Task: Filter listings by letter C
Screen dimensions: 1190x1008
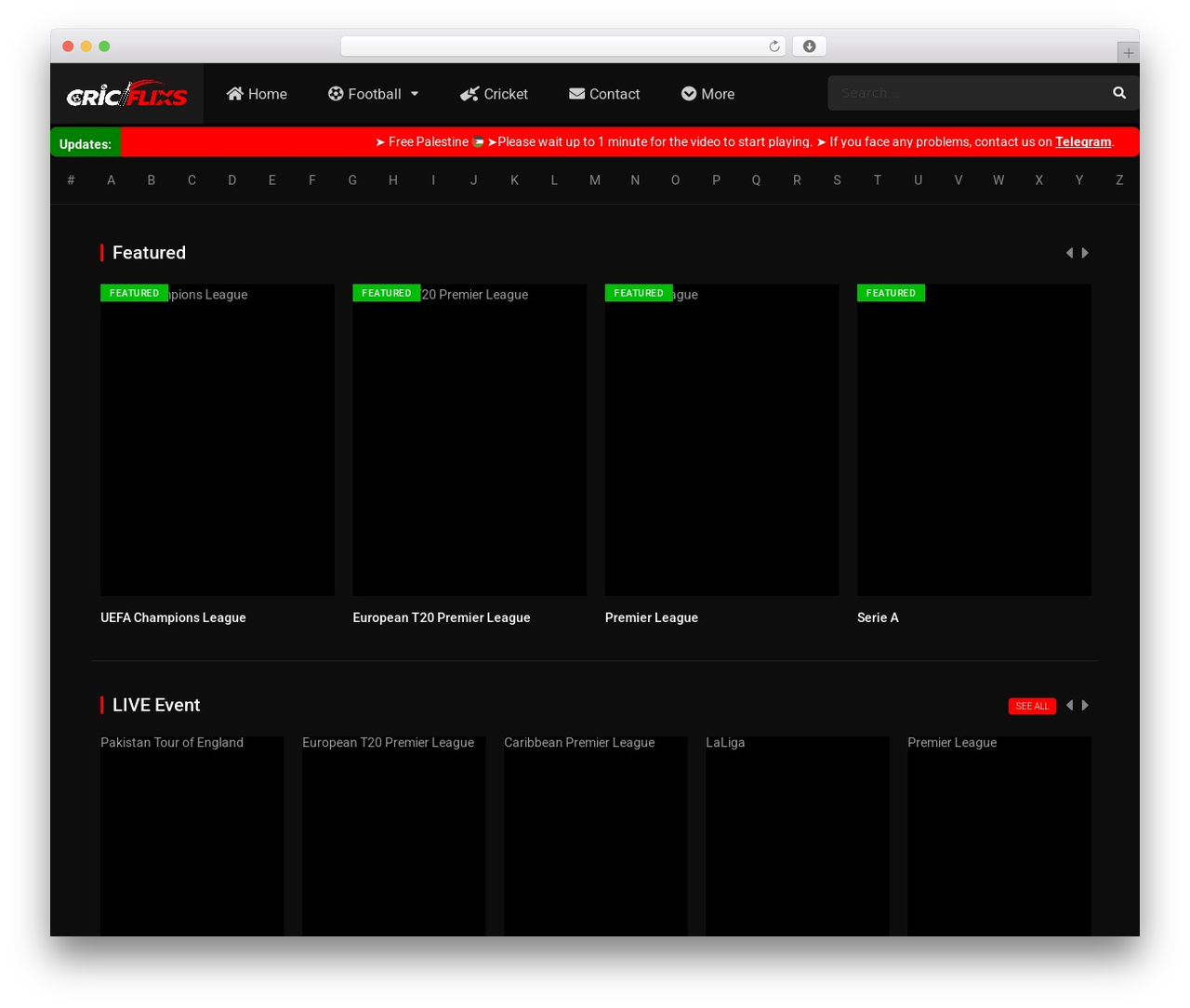Action: 192,180
